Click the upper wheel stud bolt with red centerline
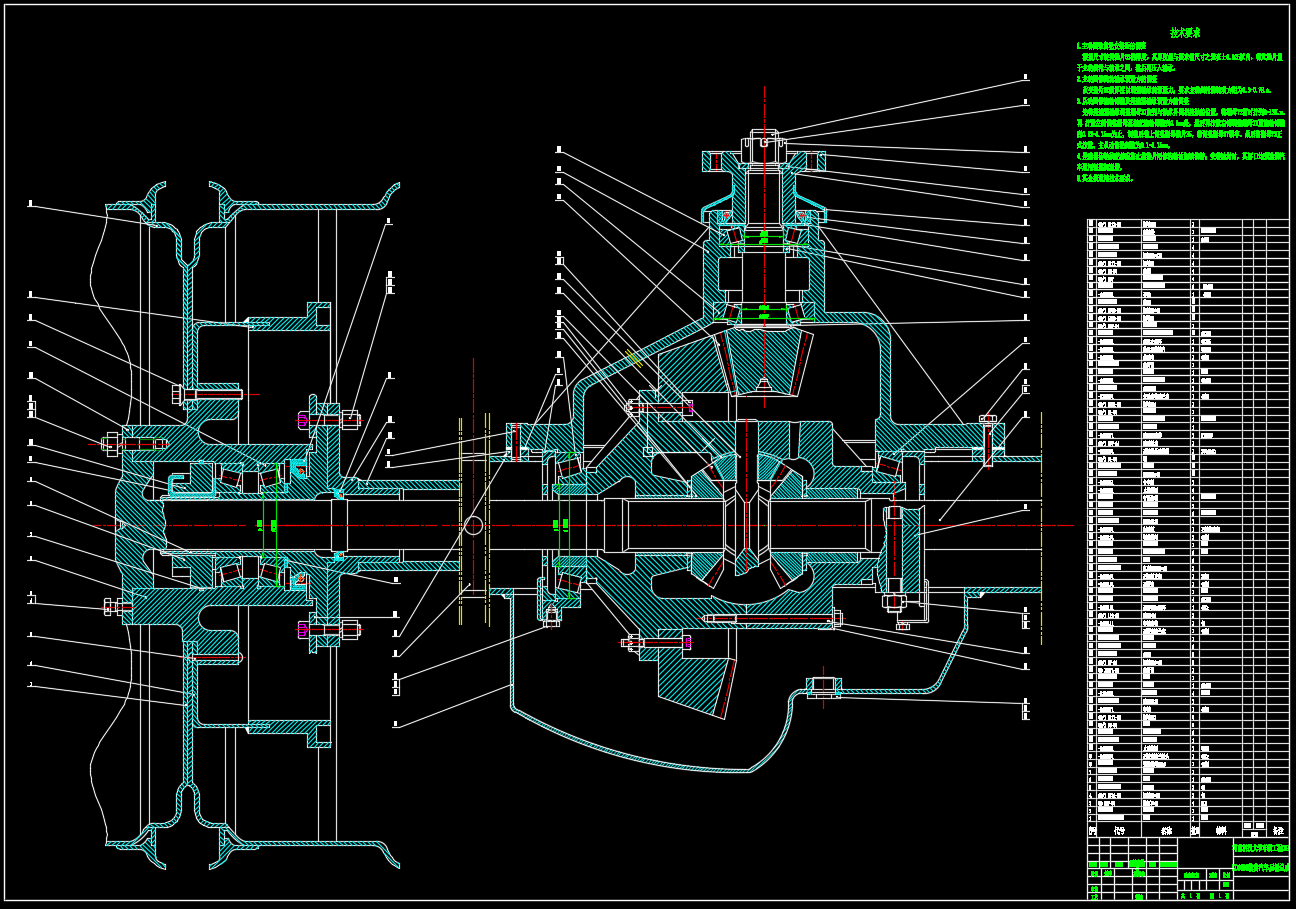 click(212, 394)
